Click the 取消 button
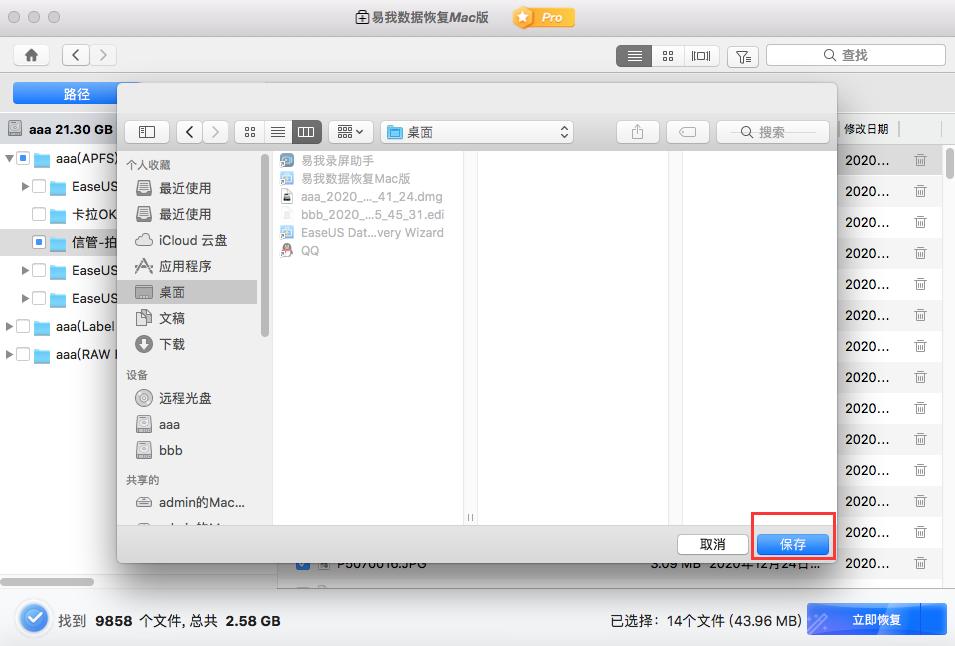This screenshot has width=955, height=646. click(712, 545)
